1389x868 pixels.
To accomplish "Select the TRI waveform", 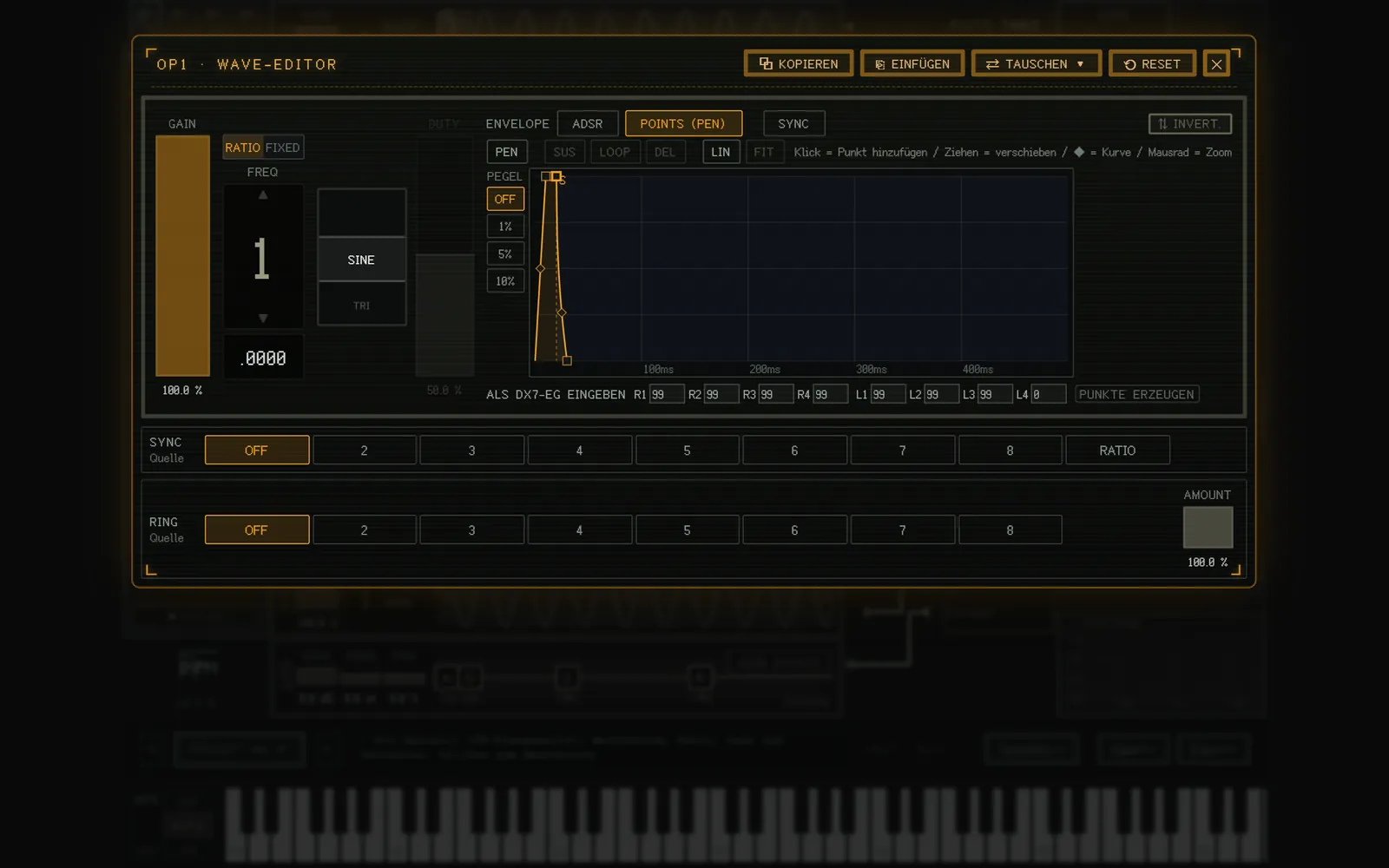I will click(361, 305).
